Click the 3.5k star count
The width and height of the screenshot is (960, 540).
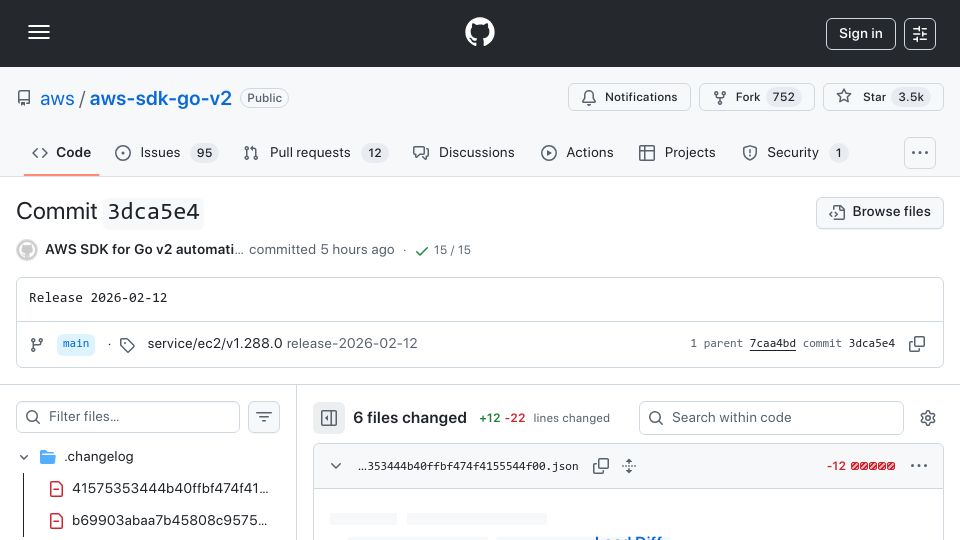(x=911, y=97)
